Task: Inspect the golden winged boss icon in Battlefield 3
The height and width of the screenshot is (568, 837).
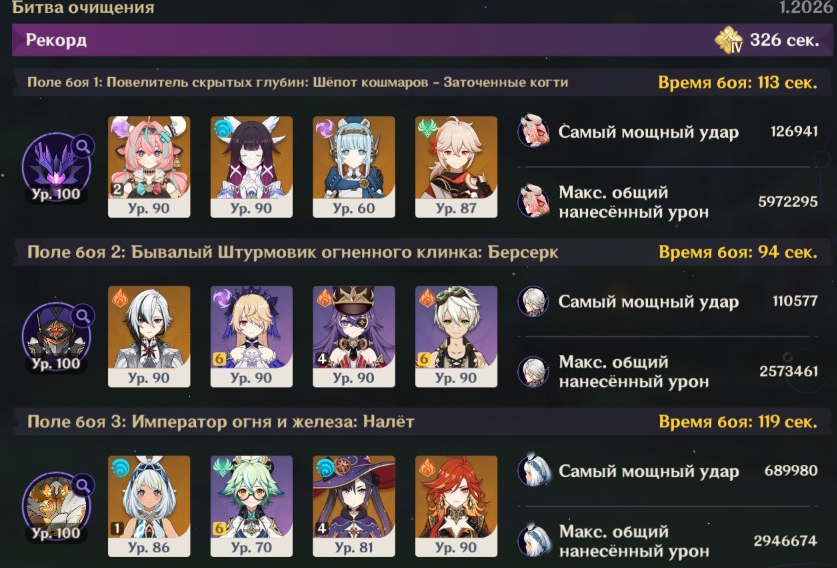Action: pyautogui.click(x=56, y=506)
